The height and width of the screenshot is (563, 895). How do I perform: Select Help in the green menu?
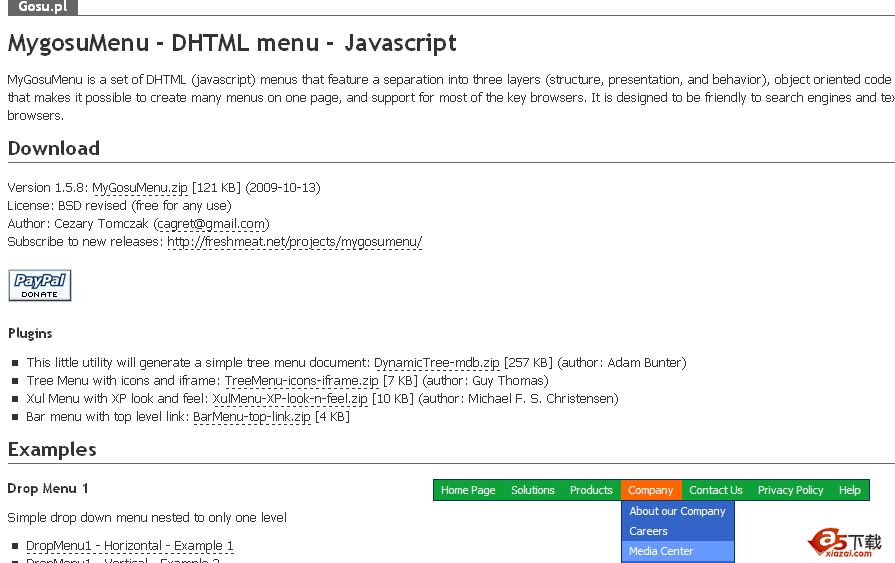[849, 490]
